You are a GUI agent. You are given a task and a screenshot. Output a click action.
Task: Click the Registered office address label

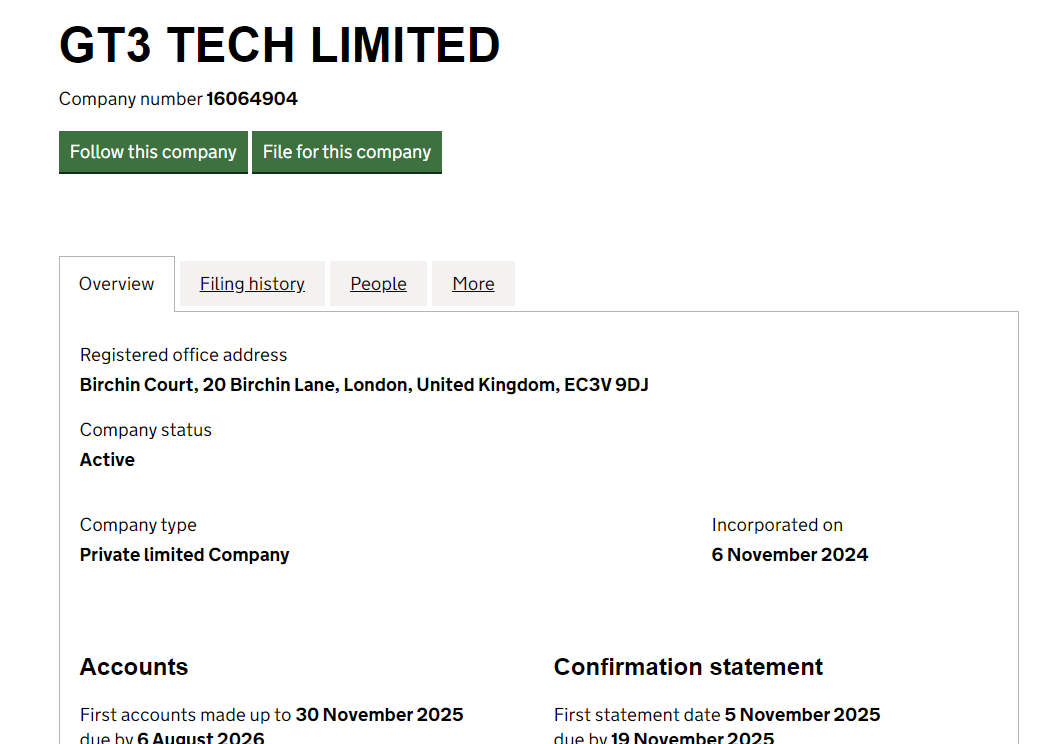tap(183, 355)
